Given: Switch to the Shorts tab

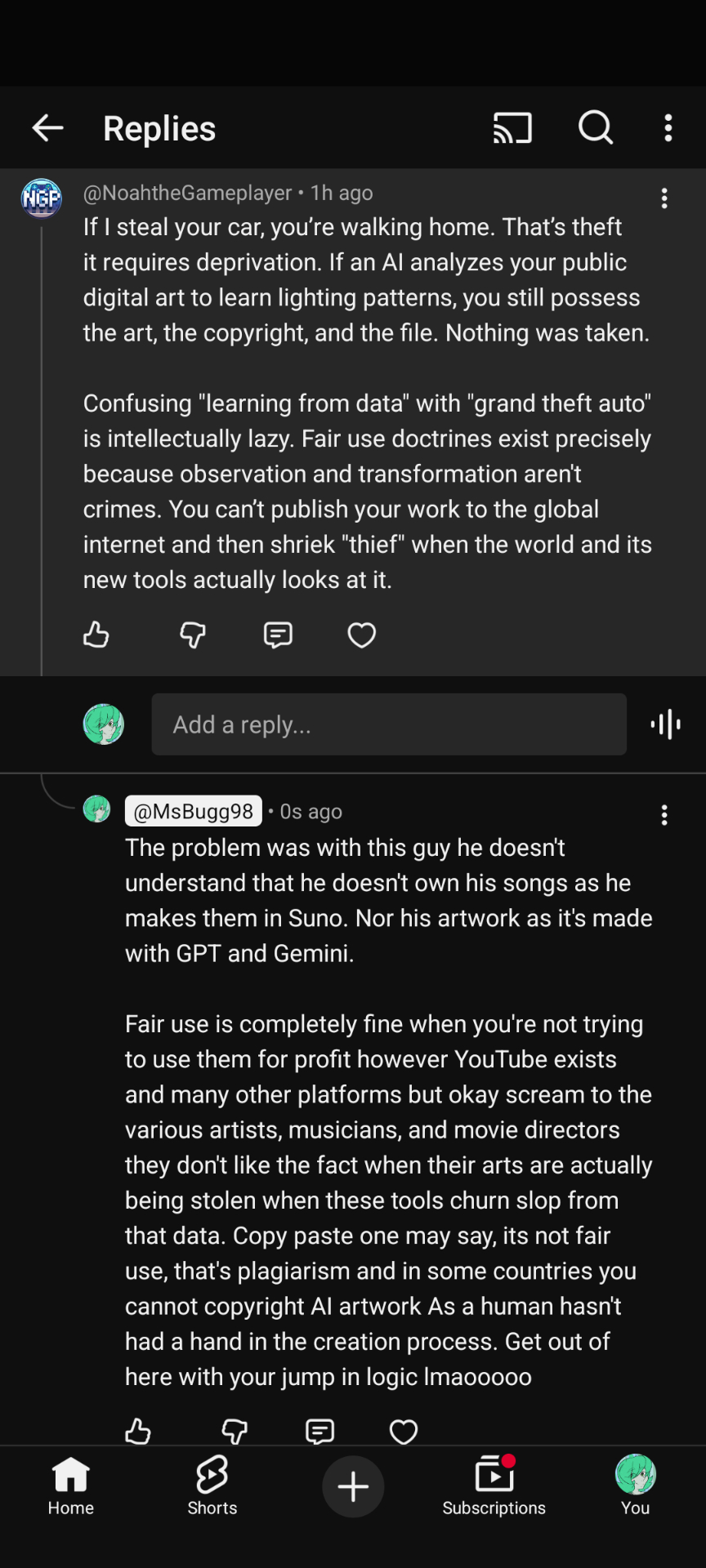Looking at the screenshot, I should tap(212, 1486).
